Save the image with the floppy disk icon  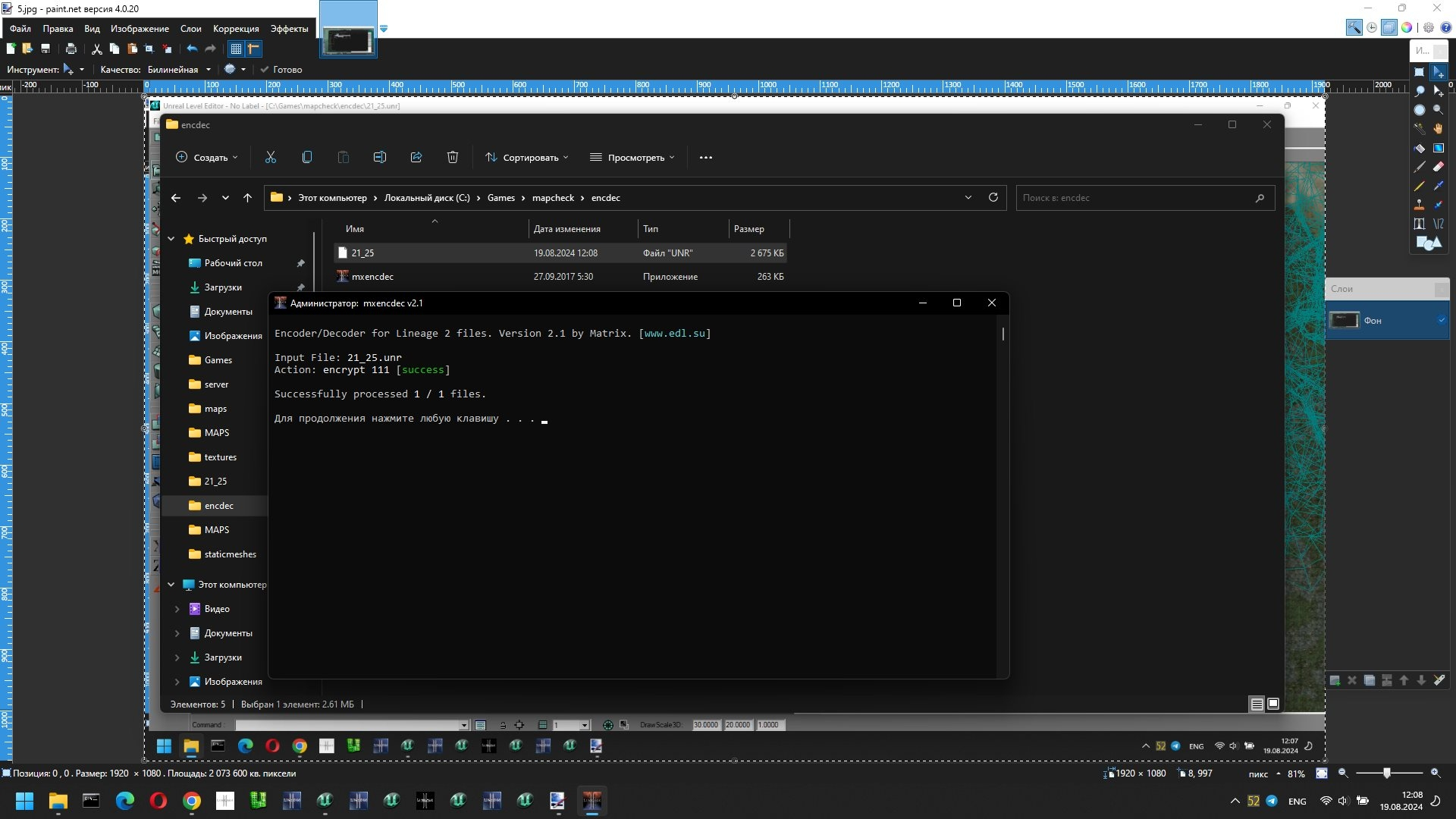pyautogui.click(x=45, y=49)
